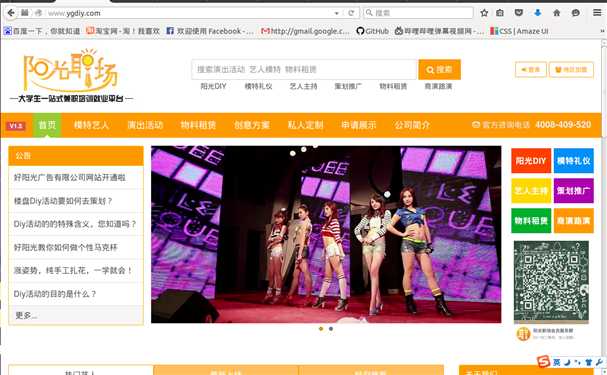Click the 阳光DIY link under search box
Viewport: 607px width, 375px height.
tap(213, 86)
